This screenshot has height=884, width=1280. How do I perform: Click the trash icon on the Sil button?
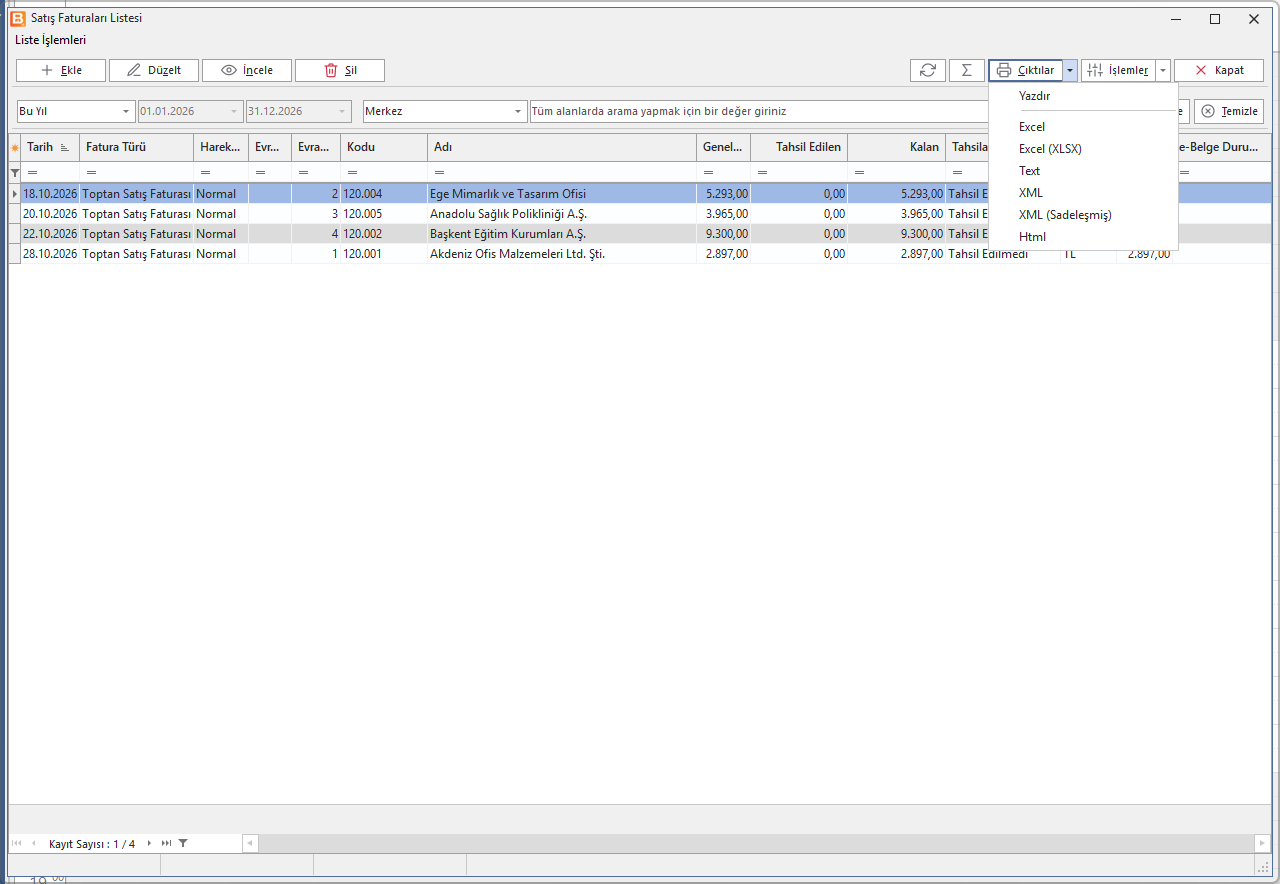point(331,70)
